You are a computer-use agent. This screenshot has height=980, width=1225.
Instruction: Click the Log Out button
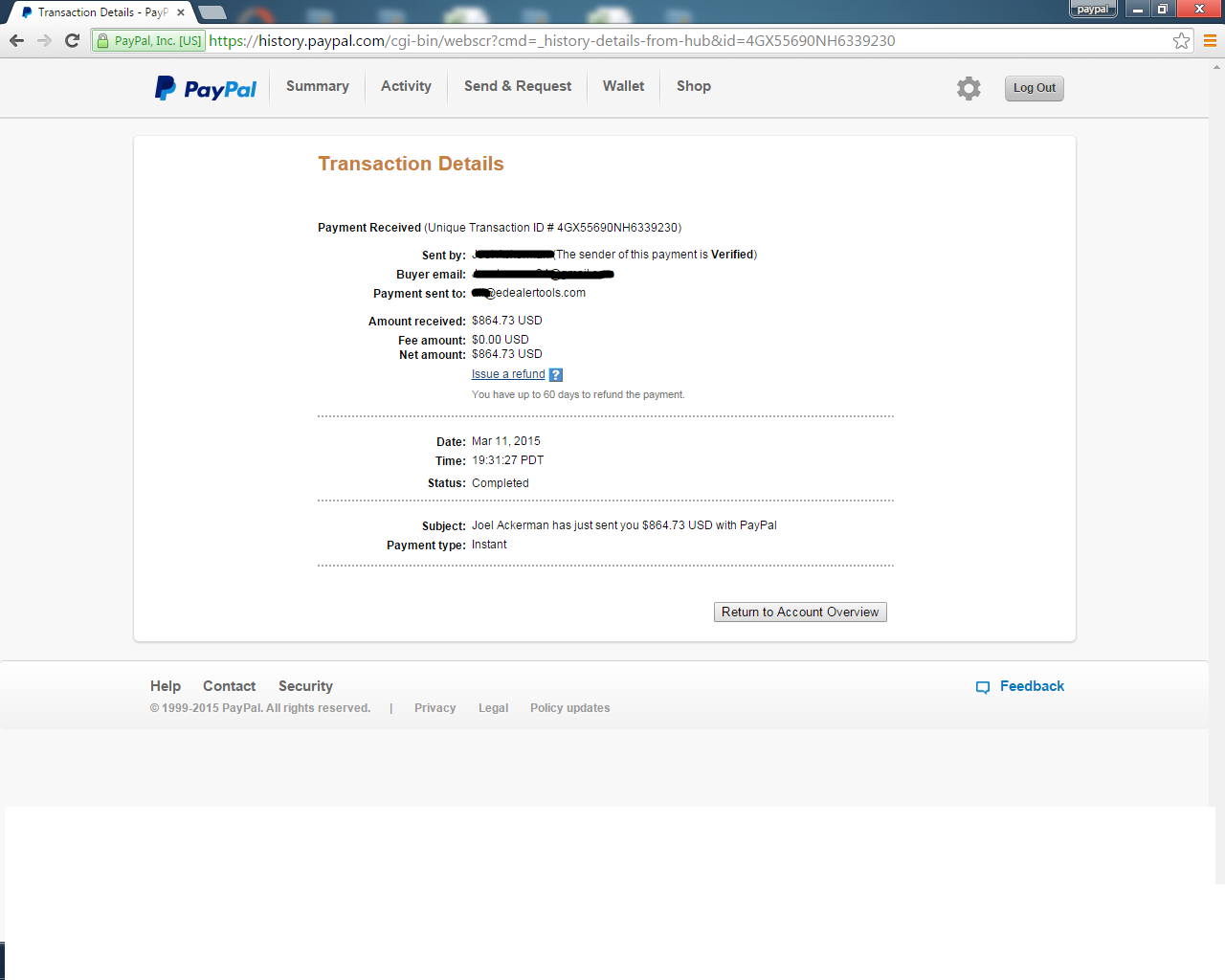point(1035,88)
